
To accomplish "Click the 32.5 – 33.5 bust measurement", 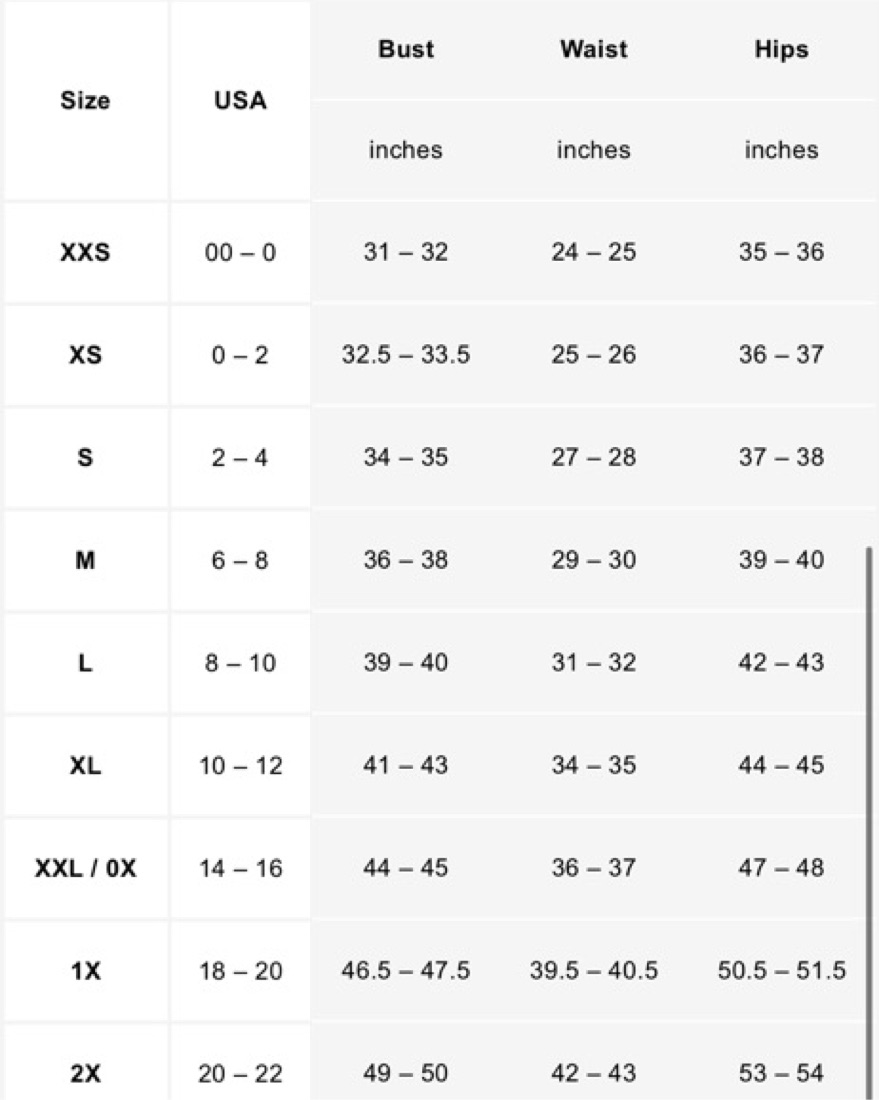I will click(405, 354).
